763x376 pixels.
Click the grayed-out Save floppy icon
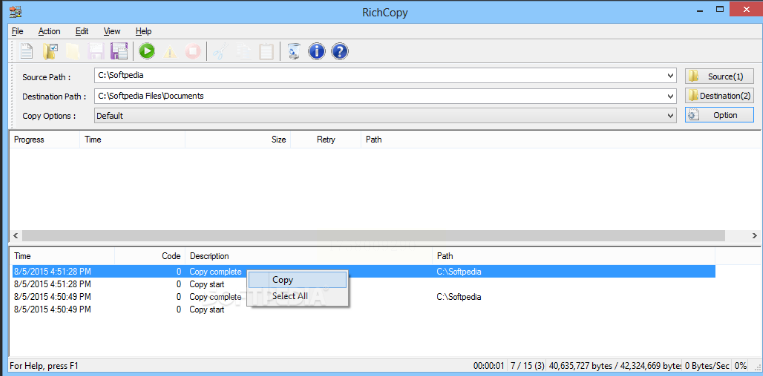coord(96,52)
